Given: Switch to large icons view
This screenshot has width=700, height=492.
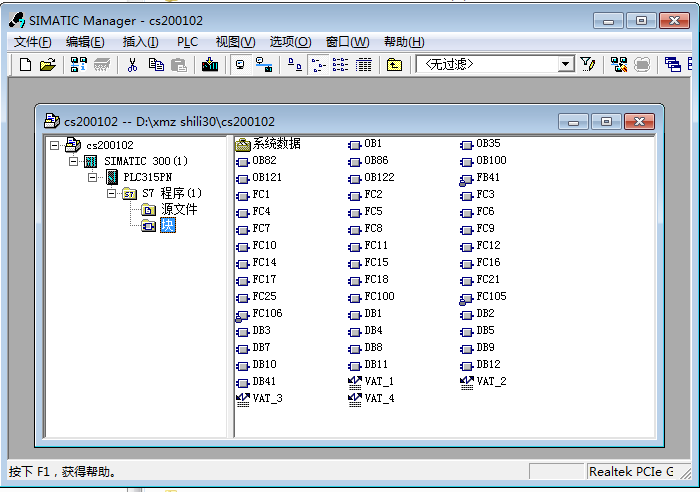Looking at the screenshot, I should [295, 65].
